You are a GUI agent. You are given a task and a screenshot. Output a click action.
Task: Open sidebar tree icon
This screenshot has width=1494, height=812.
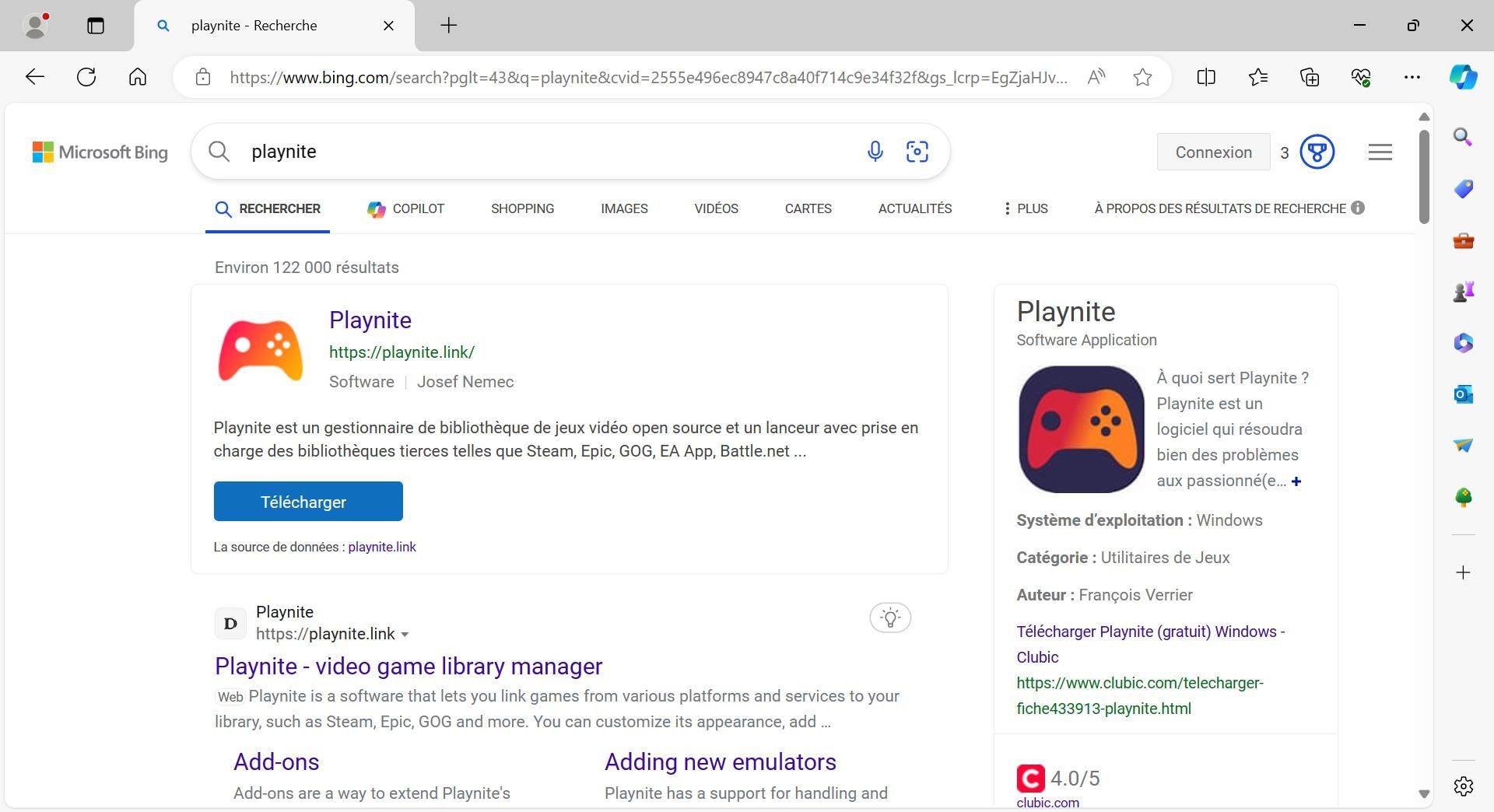tap(1463, 497)
